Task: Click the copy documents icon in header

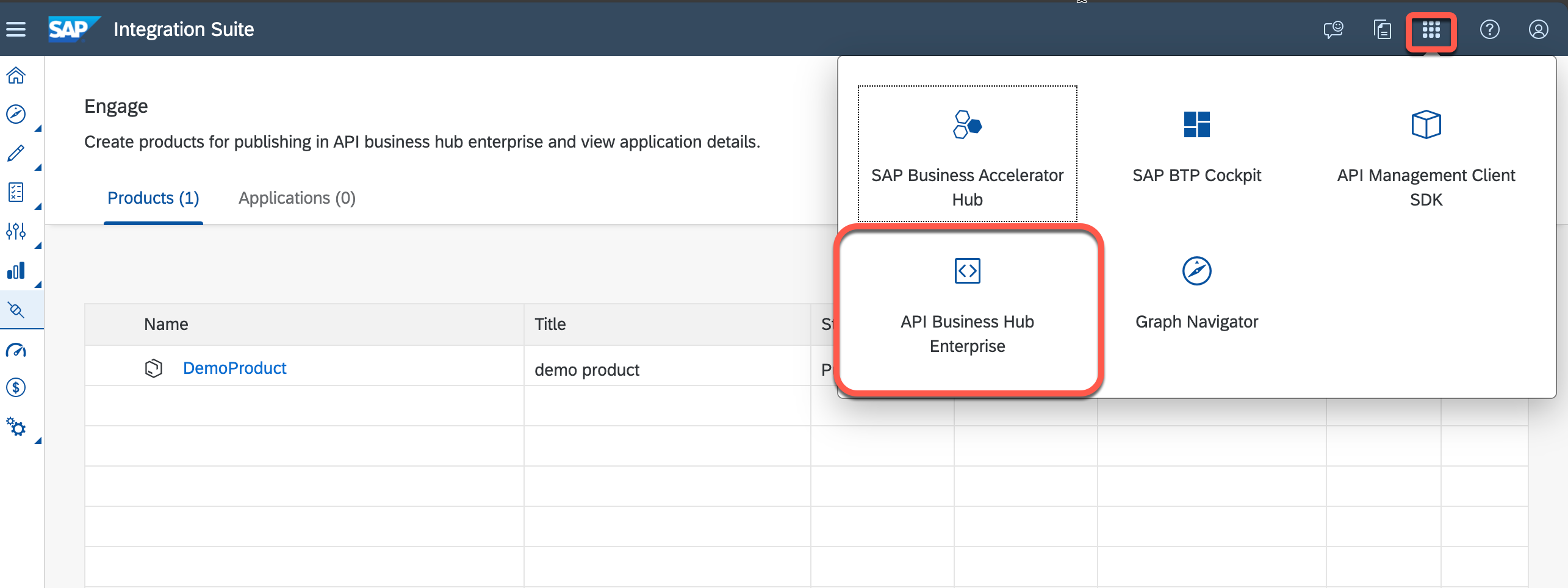Action: point(1382,29)
